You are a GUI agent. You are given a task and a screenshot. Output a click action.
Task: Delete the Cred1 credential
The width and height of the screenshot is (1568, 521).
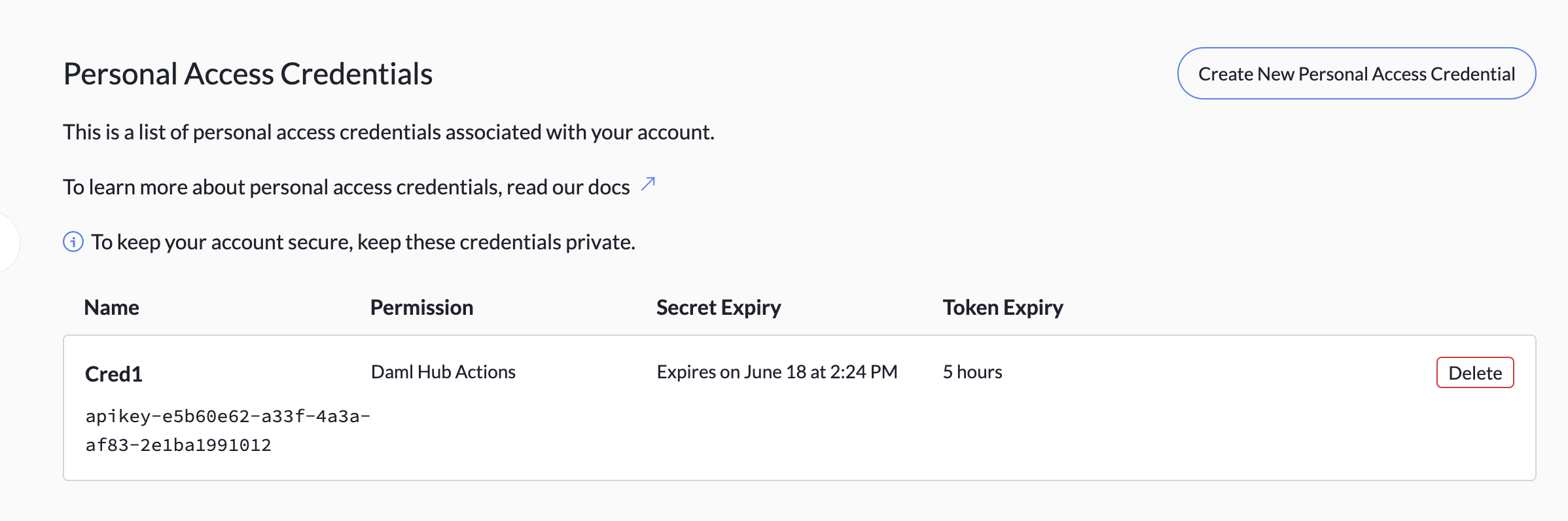tap(1474, 372)
